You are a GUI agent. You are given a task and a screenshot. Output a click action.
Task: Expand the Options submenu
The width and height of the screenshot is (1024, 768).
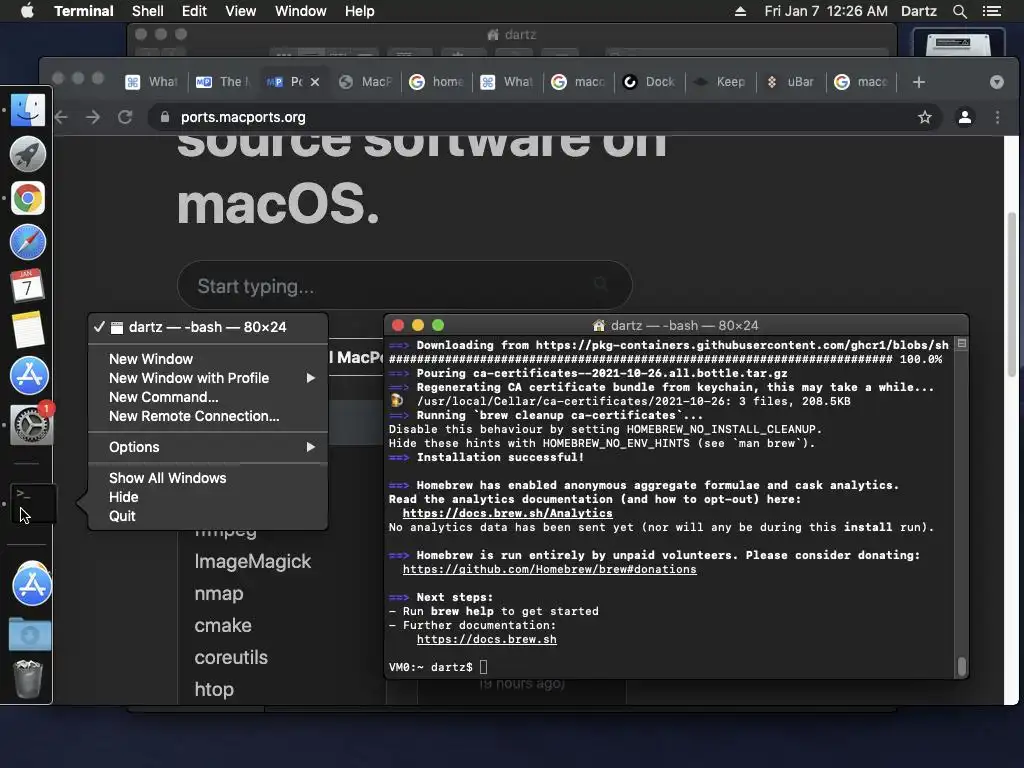coord(208,447)
